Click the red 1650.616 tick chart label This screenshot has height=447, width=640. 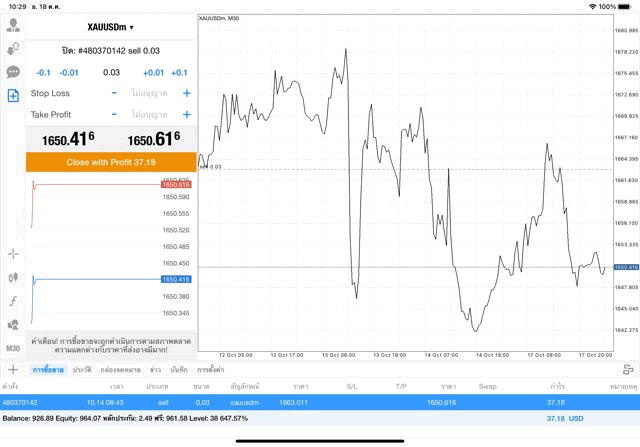pyautogui.click(x=176, y=185)
